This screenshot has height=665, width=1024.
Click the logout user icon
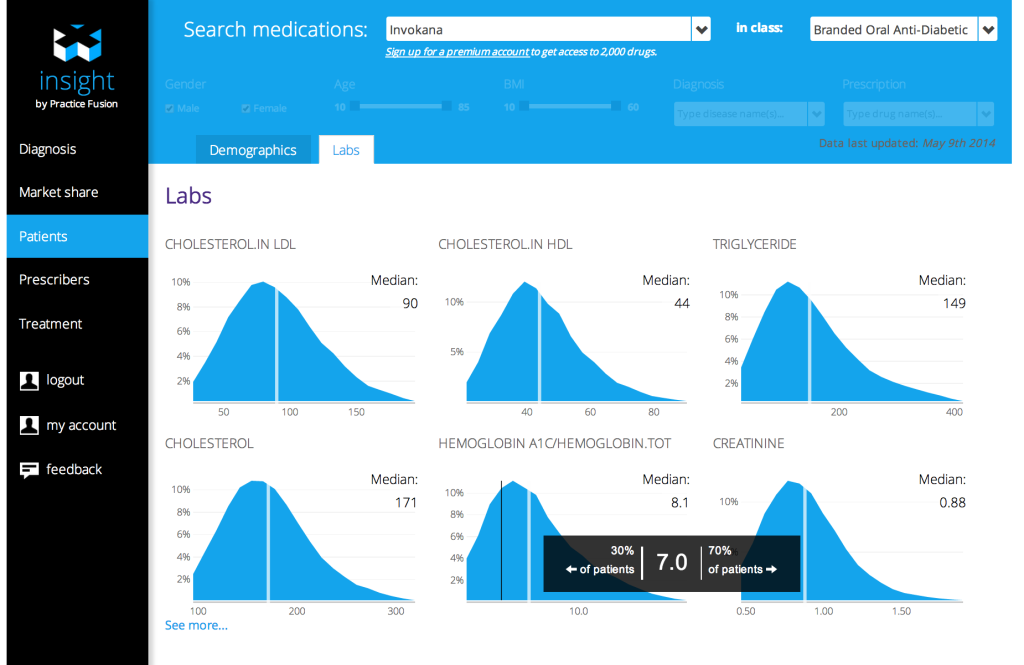click(29, 381)
